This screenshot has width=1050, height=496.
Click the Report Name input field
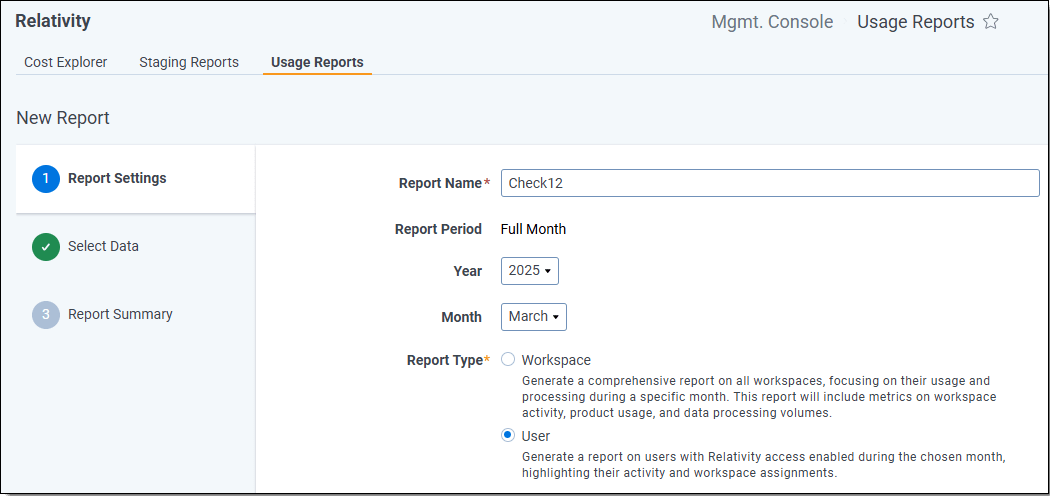coord(769,183)
